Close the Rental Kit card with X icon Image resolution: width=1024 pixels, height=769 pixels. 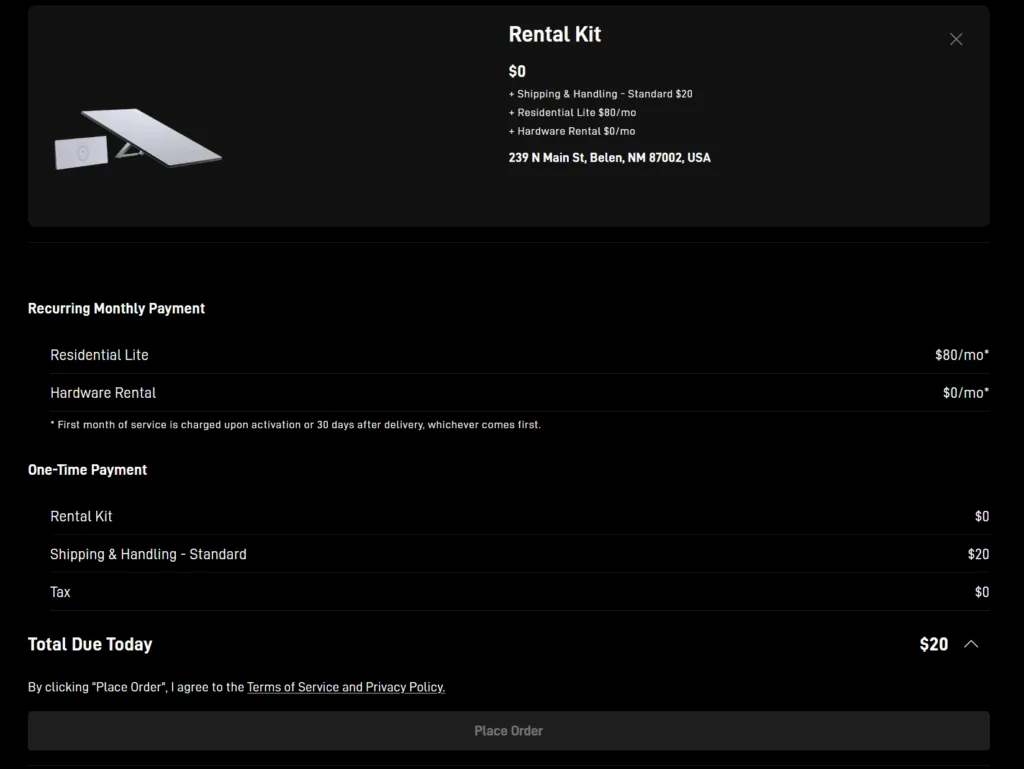coord(956,39)
